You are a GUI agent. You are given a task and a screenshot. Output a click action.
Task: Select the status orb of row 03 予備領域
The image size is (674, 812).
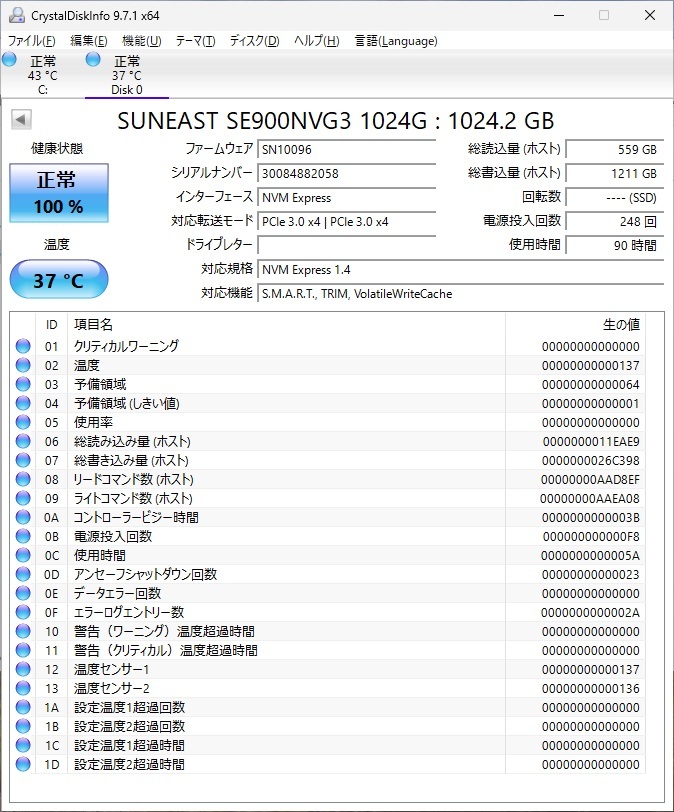coord(23,384)
